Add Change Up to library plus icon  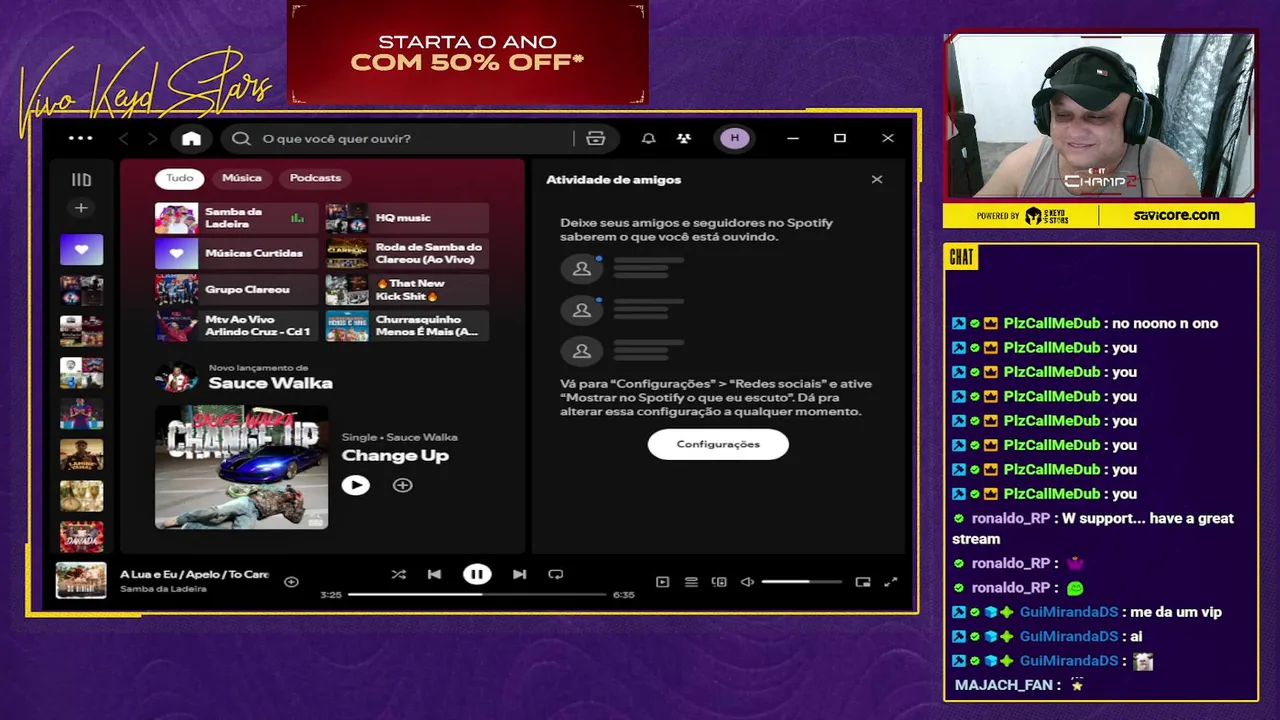pyautogui.click(x=402, y=485)
